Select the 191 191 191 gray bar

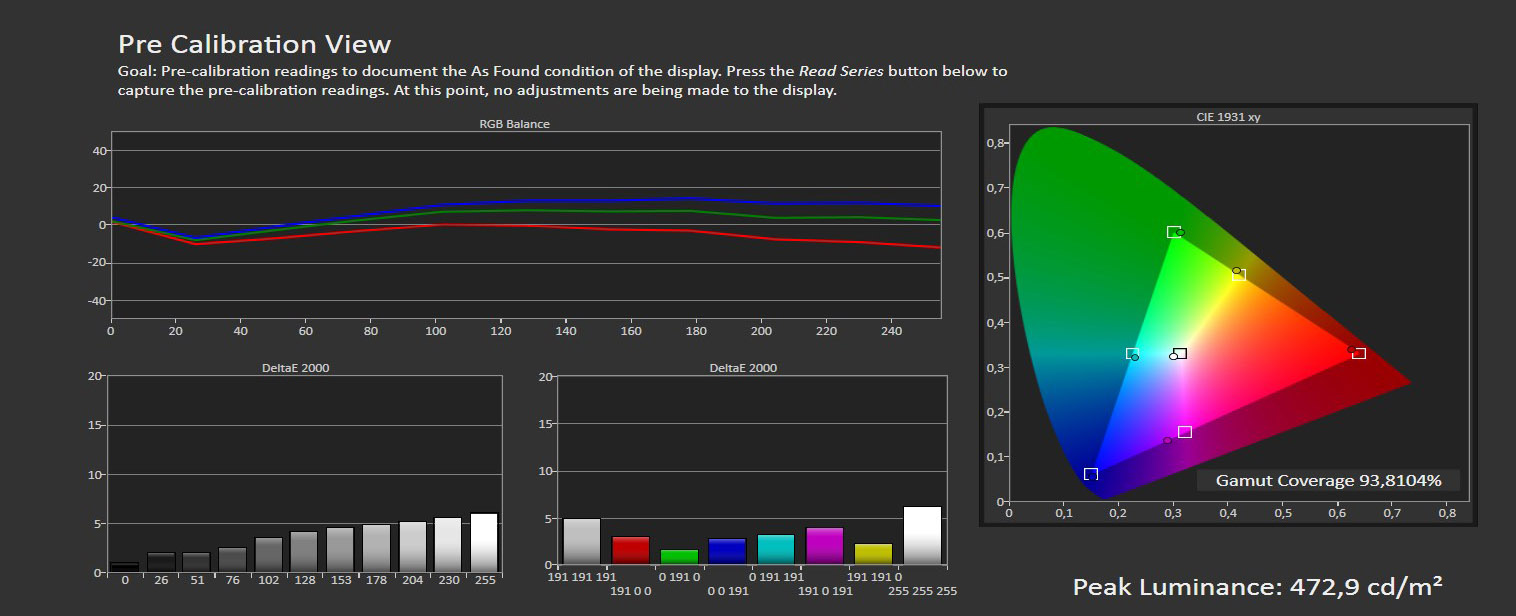click(x=582, y=542)
